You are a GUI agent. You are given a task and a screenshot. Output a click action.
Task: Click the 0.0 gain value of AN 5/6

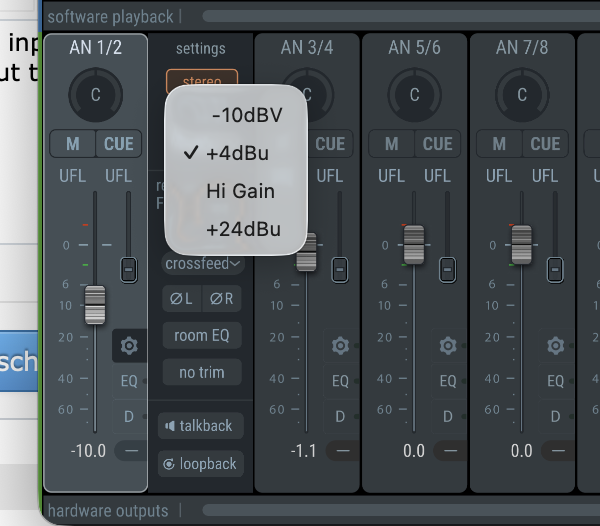pos(414,451)
